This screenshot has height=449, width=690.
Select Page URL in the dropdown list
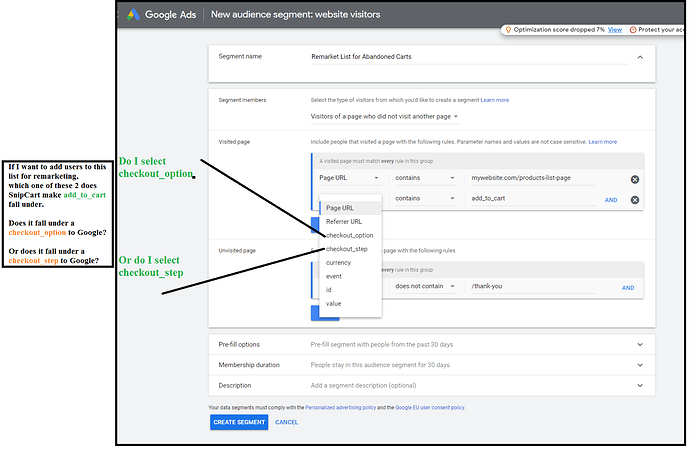[x=350, y=208]
